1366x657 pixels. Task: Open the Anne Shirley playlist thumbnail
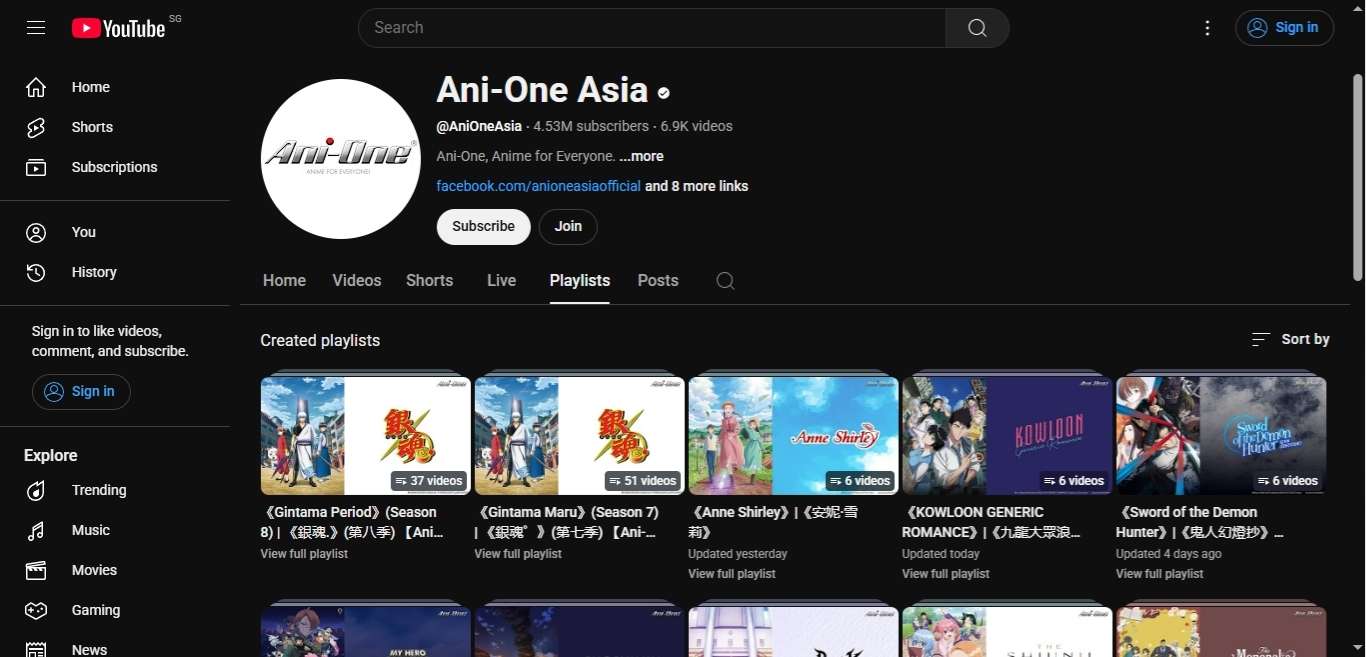[x=793, y=435]
